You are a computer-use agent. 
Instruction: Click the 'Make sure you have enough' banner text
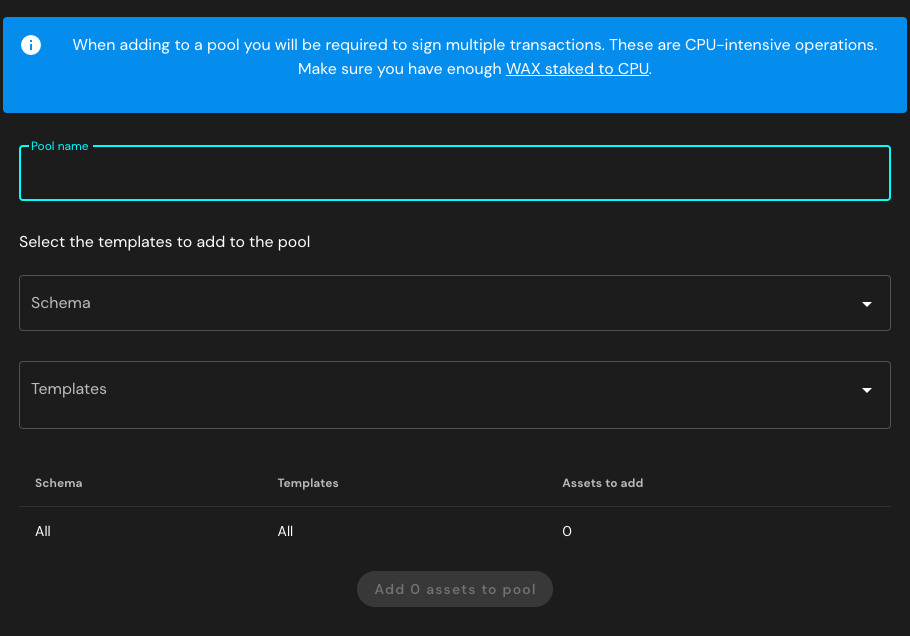coord(400,69)
